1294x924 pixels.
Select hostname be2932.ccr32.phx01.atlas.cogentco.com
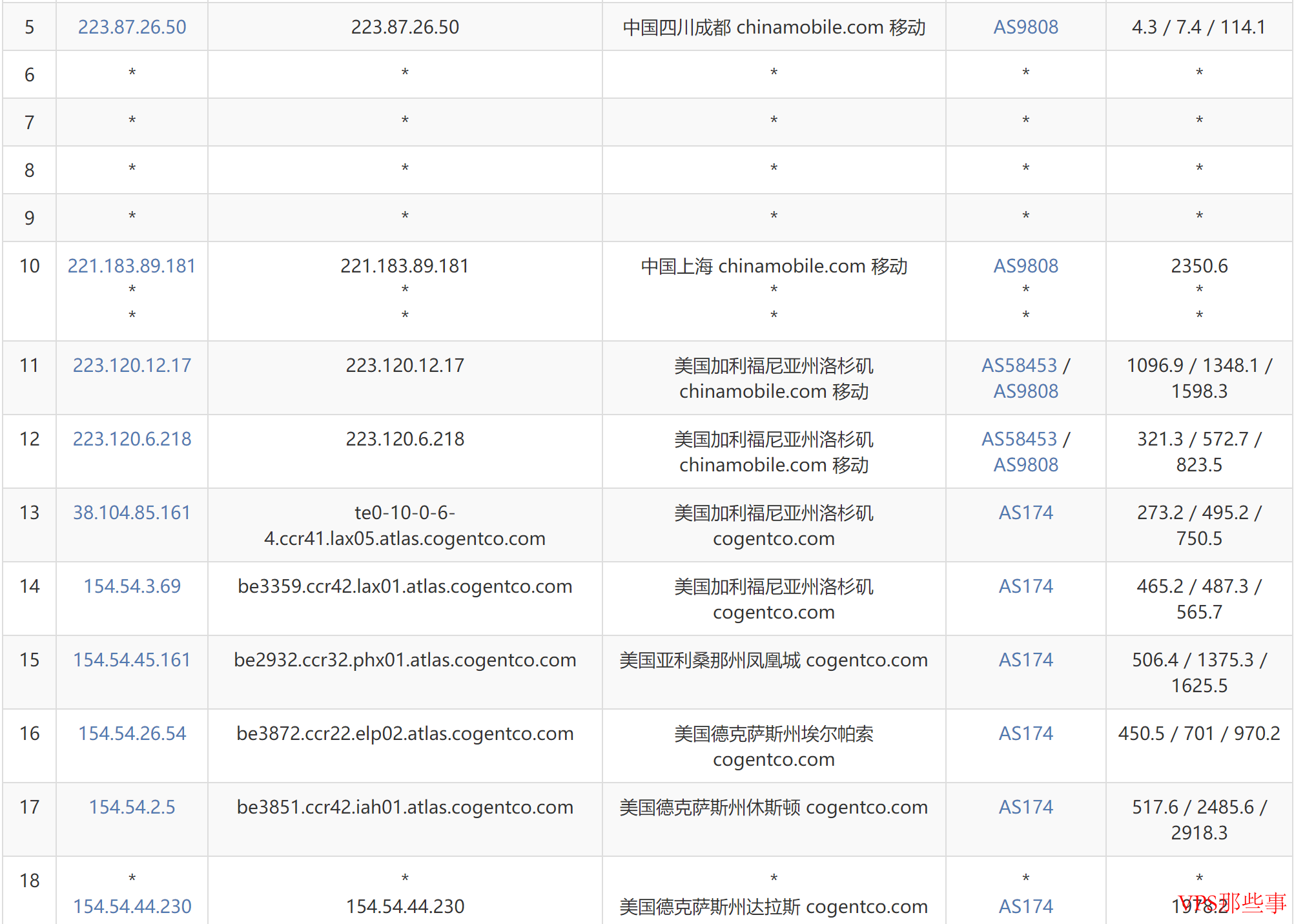click(x=405, y=660)
